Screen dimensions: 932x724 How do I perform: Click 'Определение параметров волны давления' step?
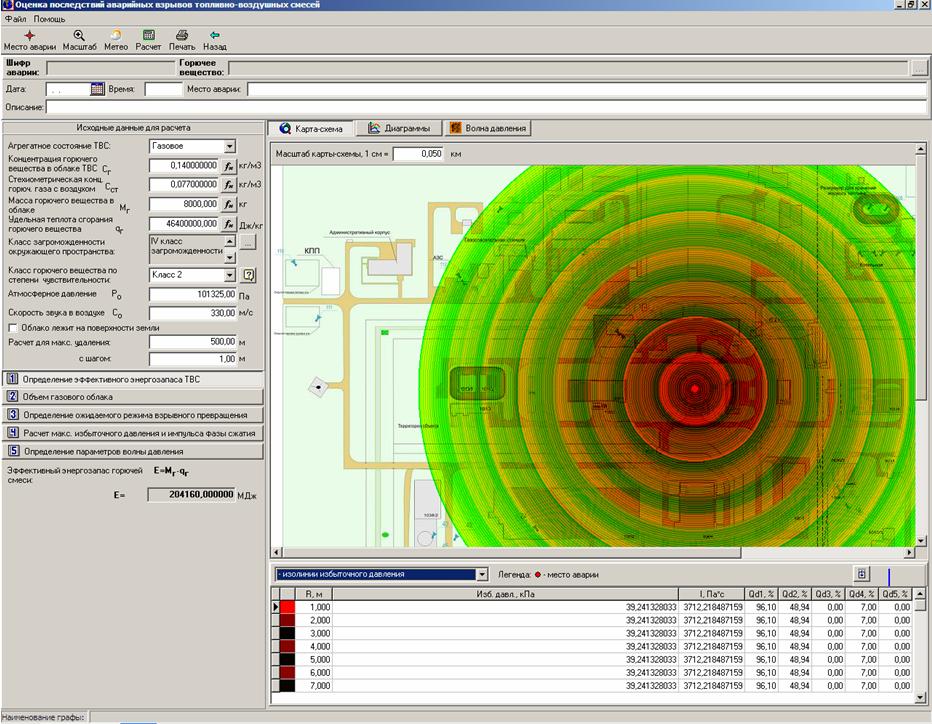point(132,450)
